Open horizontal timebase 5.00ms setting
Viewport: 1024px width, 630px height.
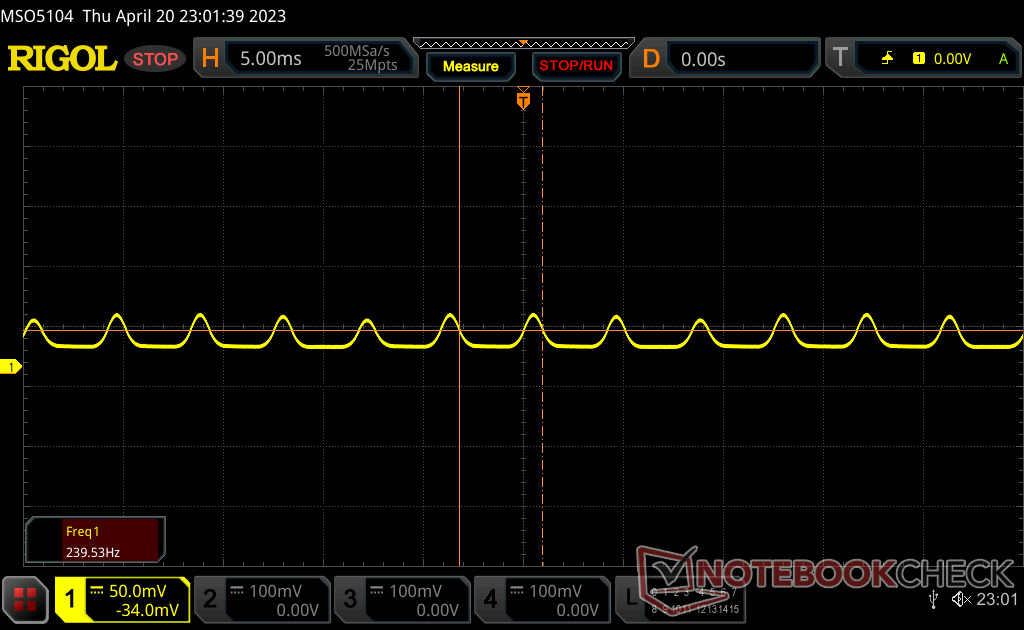click(x=305, y=58)
